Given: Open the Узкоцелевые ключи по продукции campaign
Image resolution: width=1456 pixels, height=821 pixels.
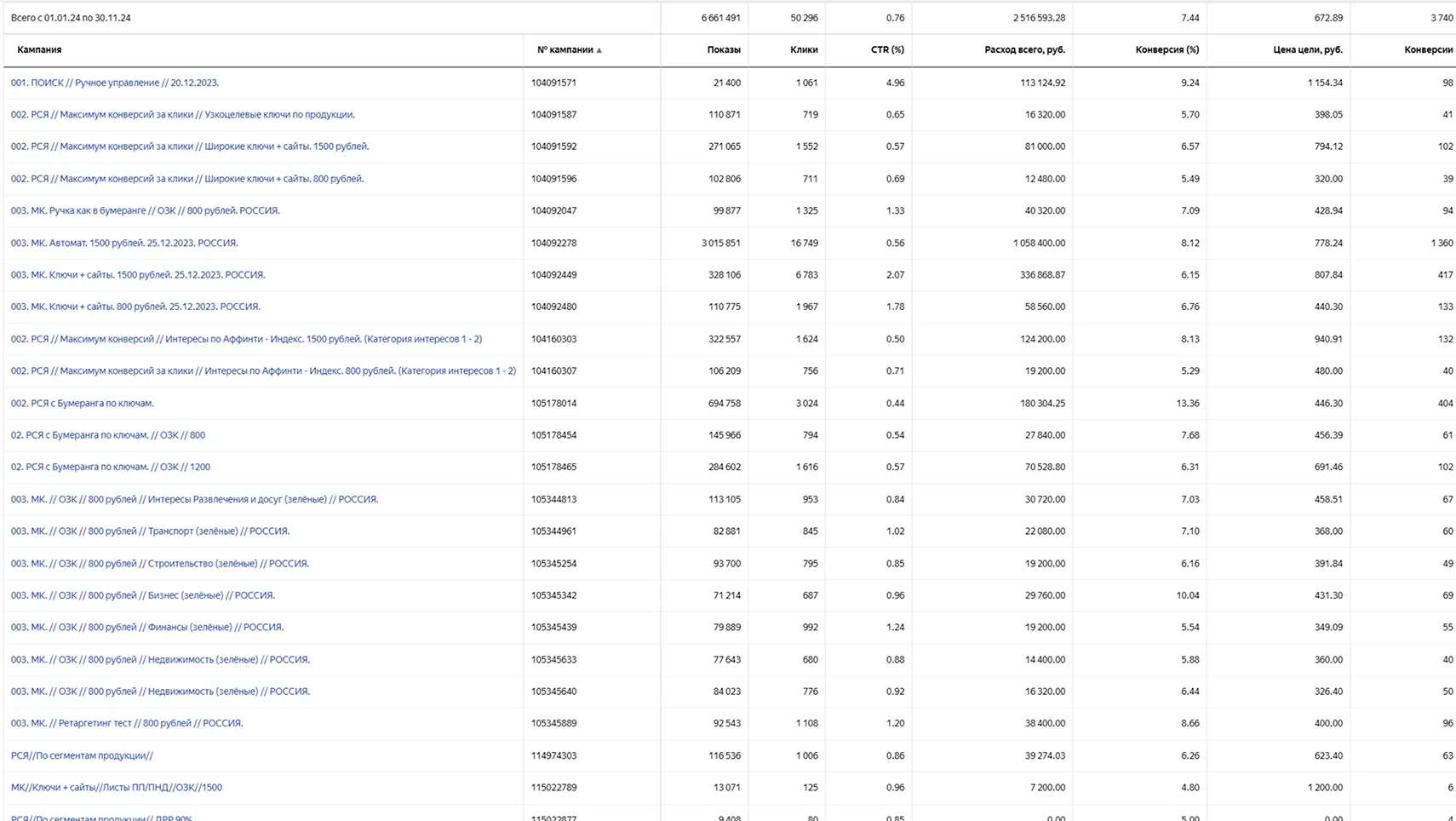Looking at the screenshot, I should (182, 114).
